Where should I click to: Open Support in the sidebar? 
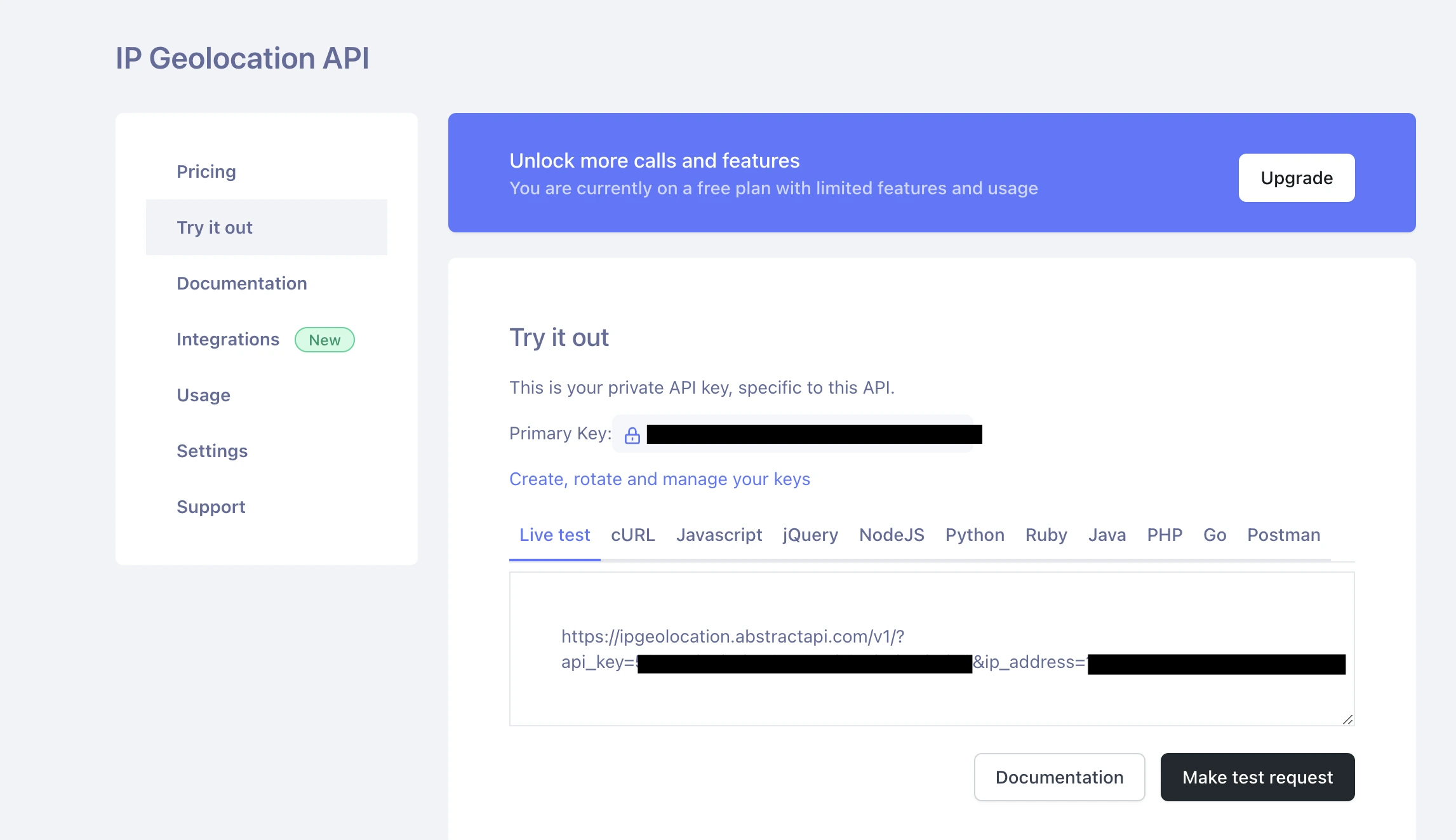266,507
